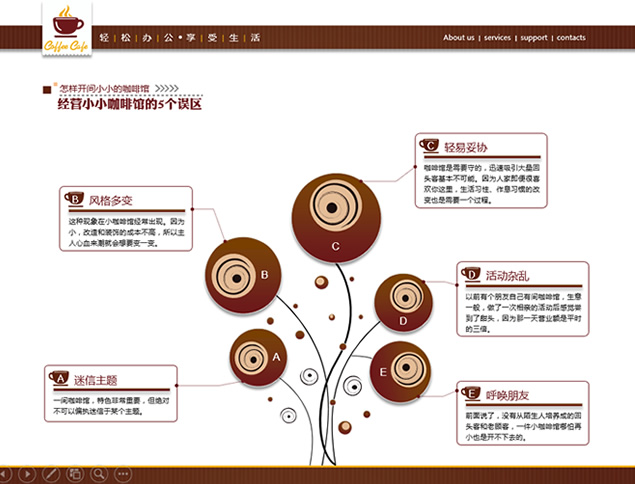The width and height of the screenshot is (635, 484).
Task: Click the slogan character 活 in the header
Action: point(255,38)
